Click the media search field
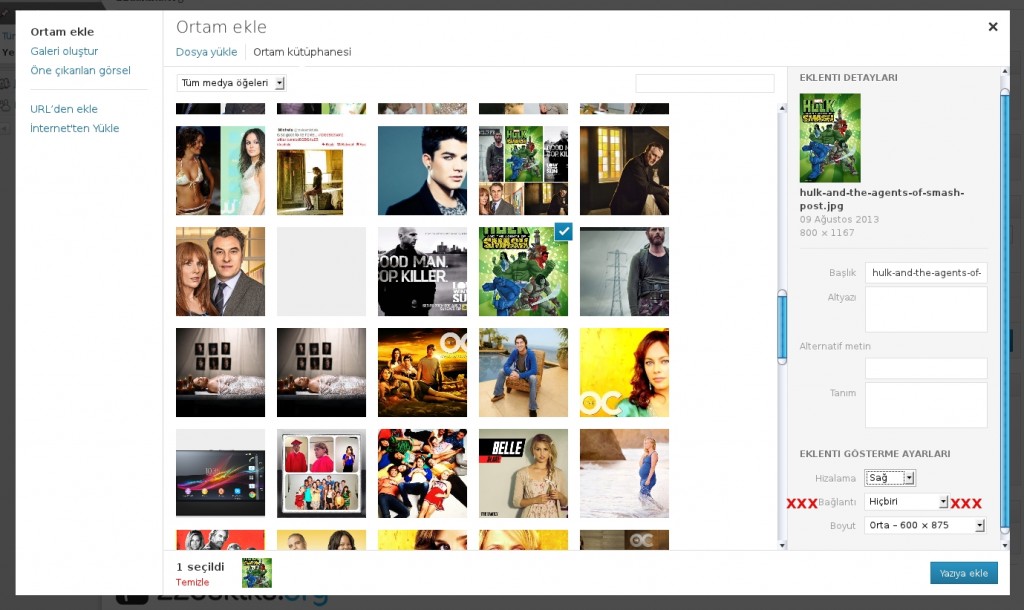The width and height of the screenshot is (1024, 610). coord(704,83)
